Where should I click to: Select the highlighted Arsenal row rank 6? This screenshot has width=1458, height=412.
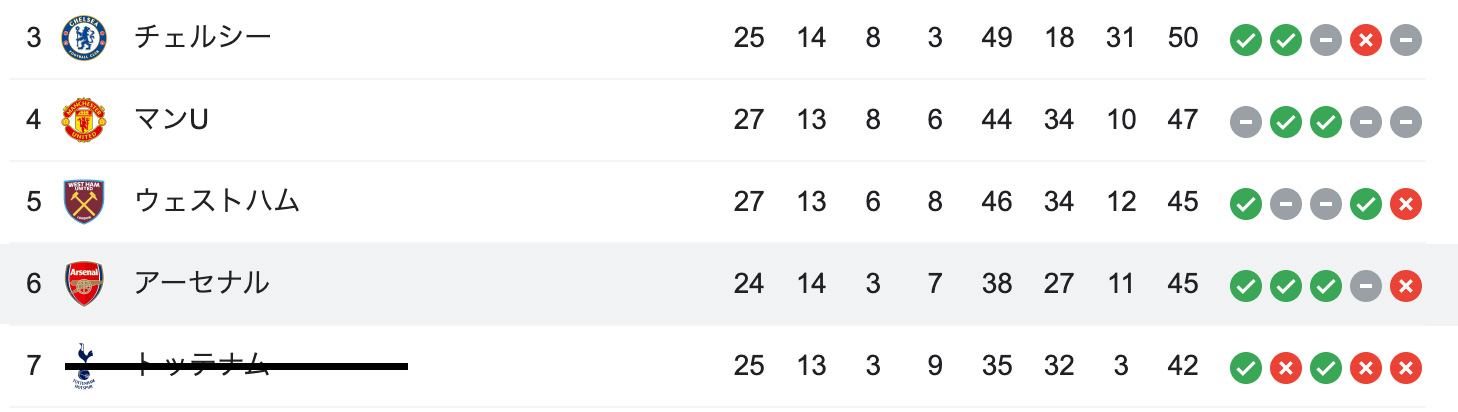click(729, 284)
